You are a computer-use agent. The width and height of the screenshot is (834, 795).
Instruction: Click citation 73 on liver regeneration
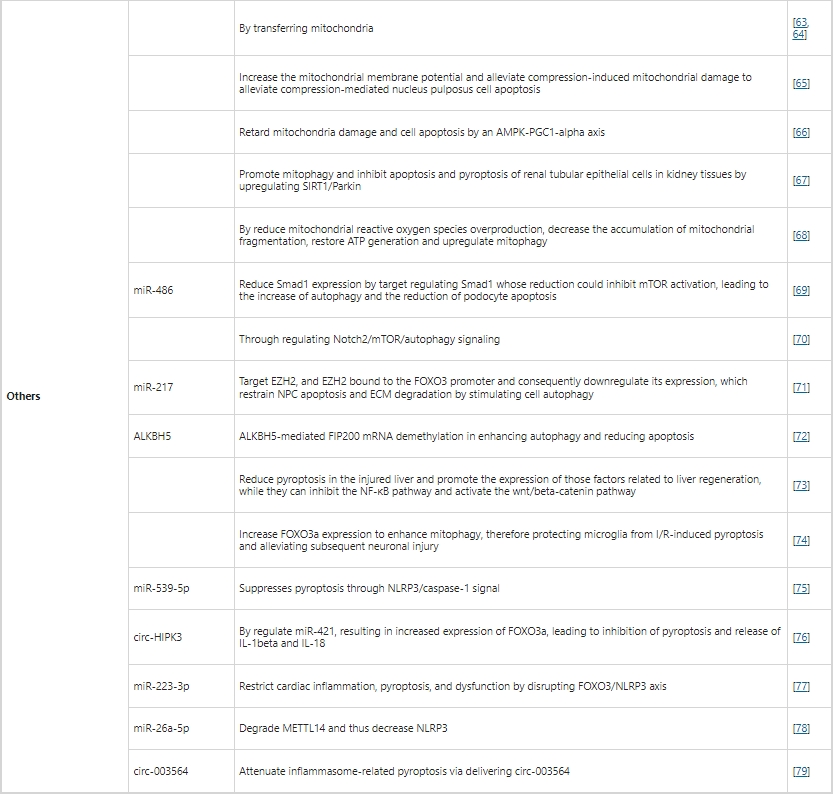801,485
